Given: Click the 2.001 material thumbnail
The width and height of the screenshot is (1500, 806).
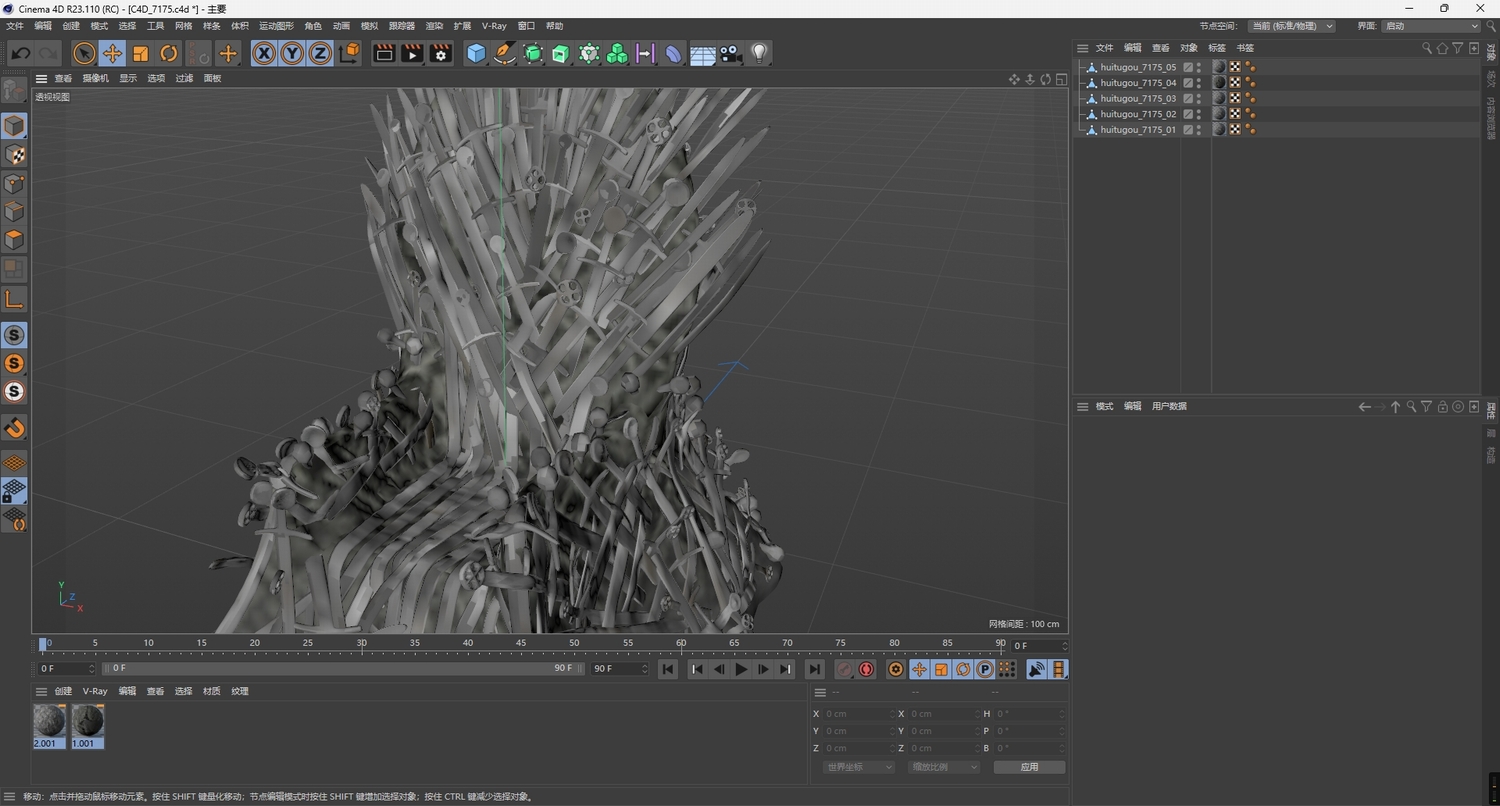Looking at the screenshot, I should (x=48, y=722).
